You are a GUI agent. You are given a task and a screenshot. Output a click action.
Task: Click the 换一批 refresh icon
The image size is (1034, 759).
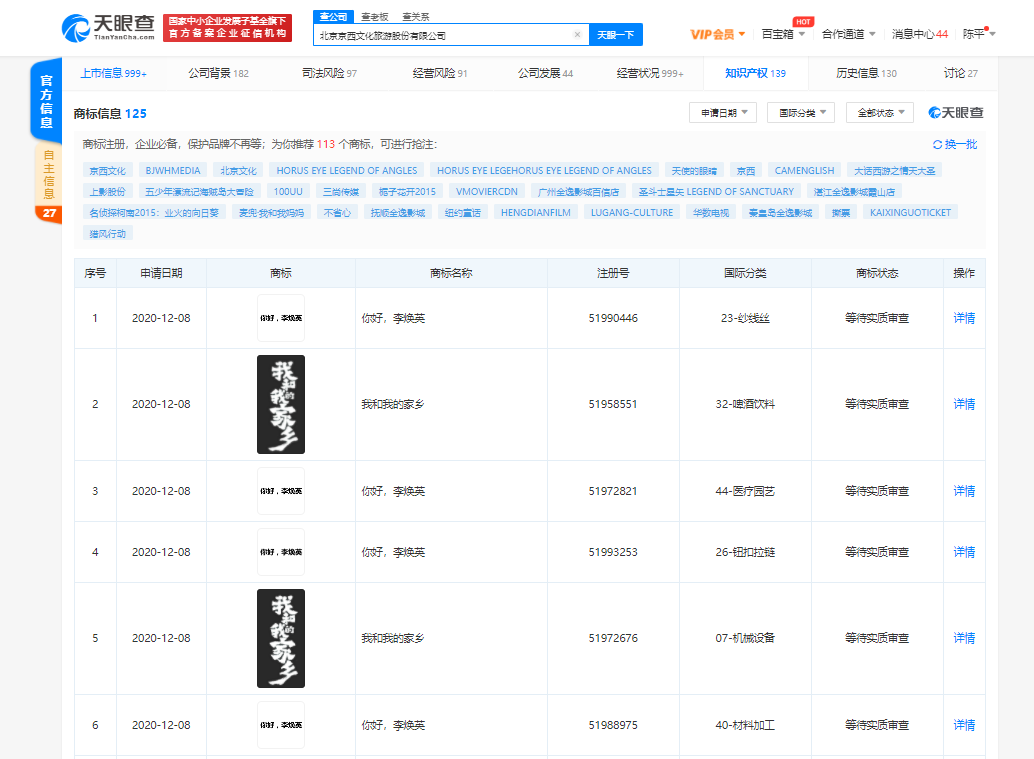coord(937,145)
